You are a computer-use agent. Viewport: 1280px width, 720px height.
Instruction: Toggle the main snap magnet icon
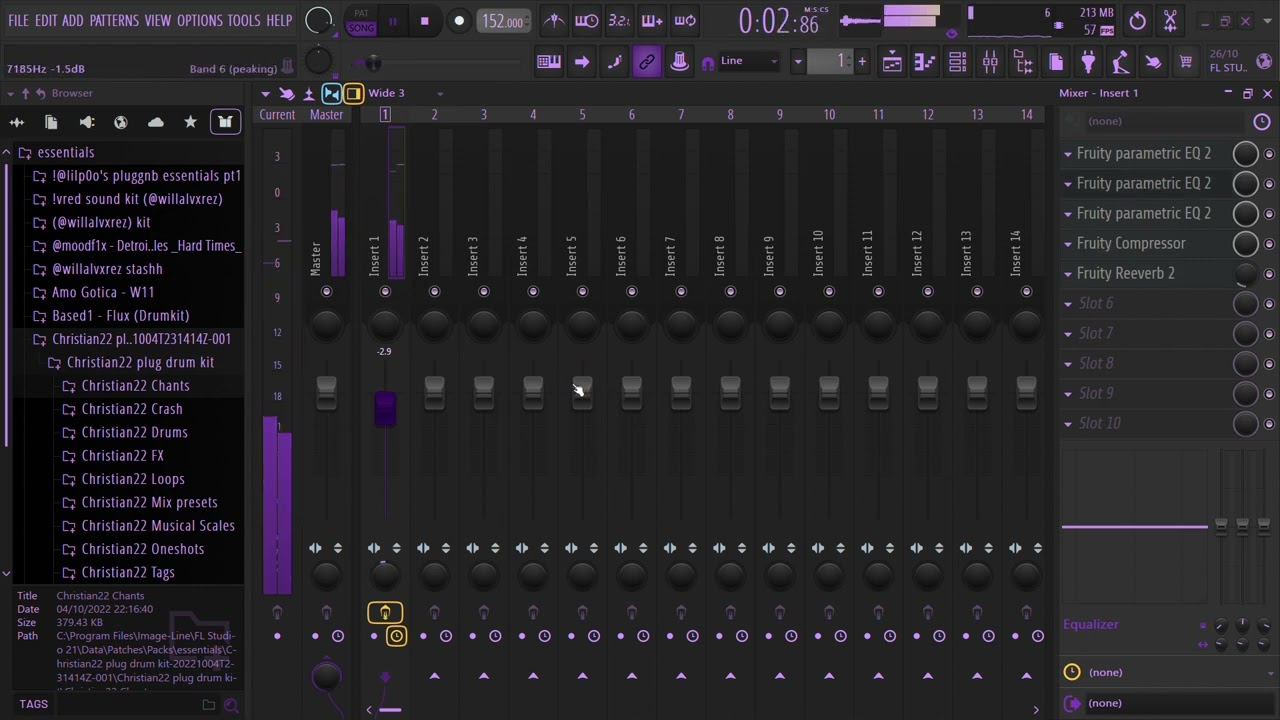(x=708, y=62)
